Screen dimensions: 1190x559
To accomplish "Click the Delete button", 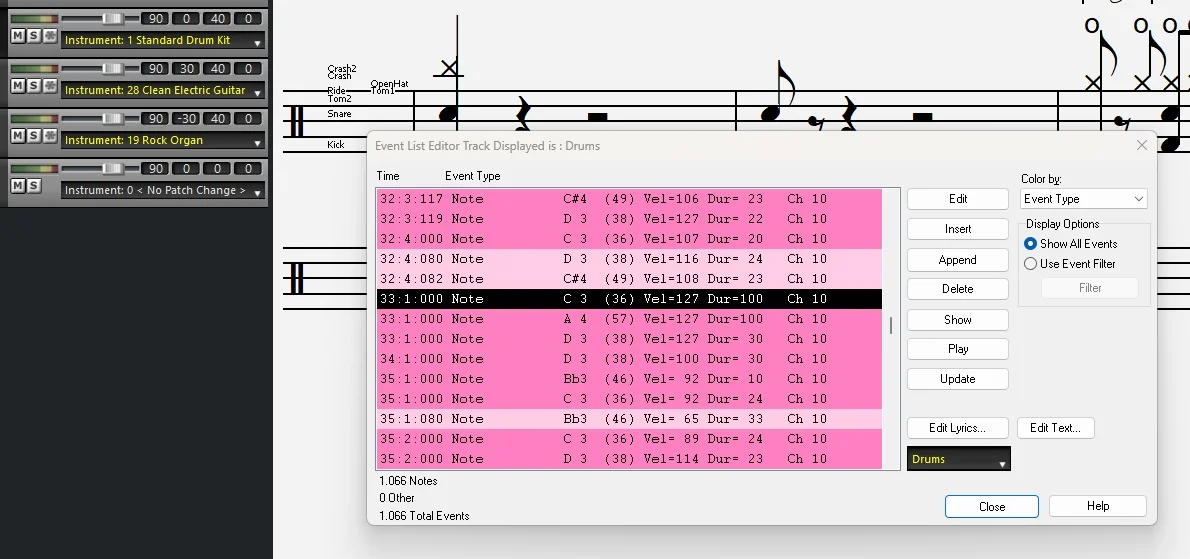I will (x=958, y=289).
